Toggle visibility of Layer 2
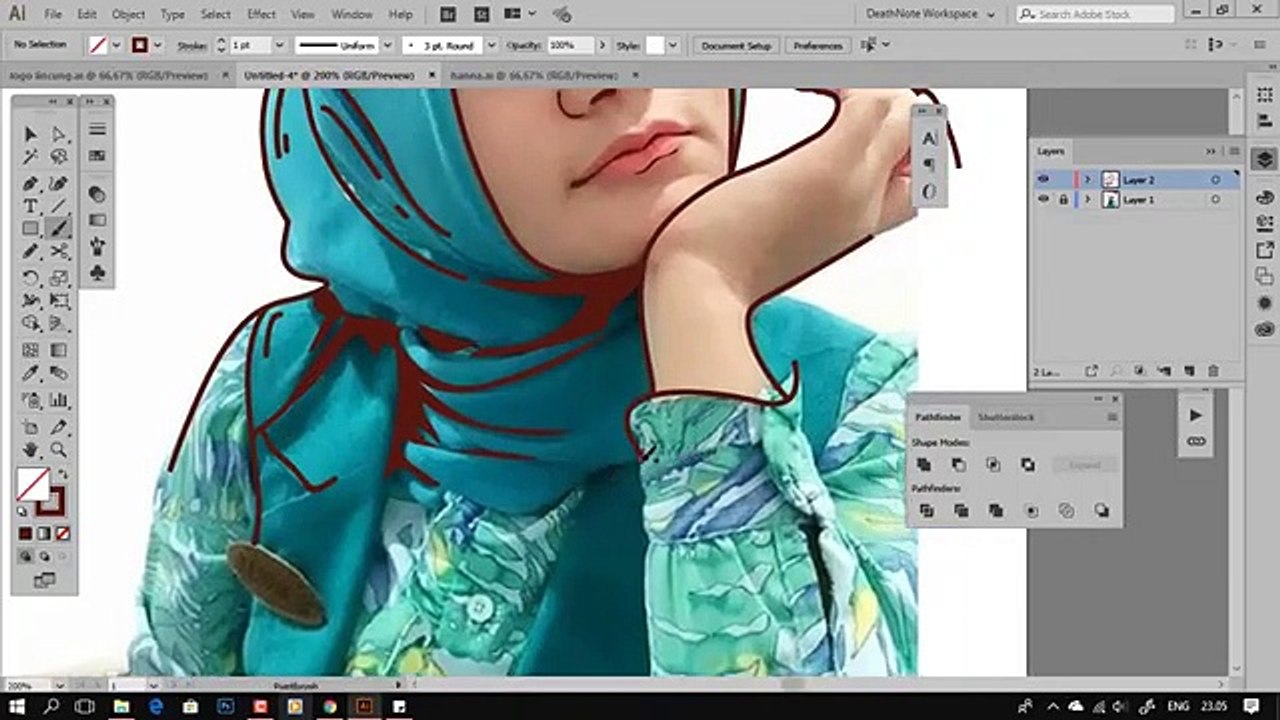Image resolution: width=1280 pixels, height=720 pixels. coord(1043,180)
